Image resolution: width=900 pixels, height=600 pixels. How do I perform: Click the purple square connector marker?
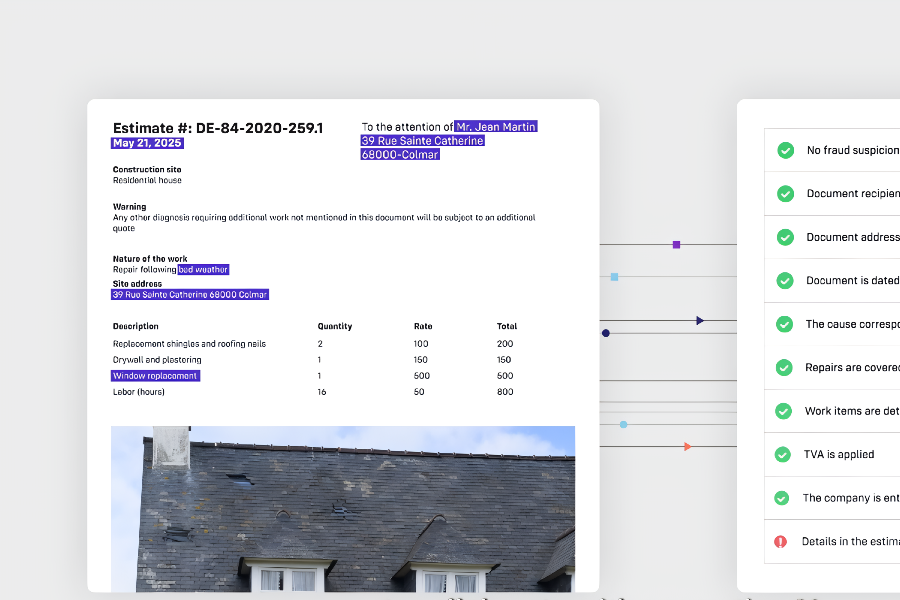click(x=676, y=245)
